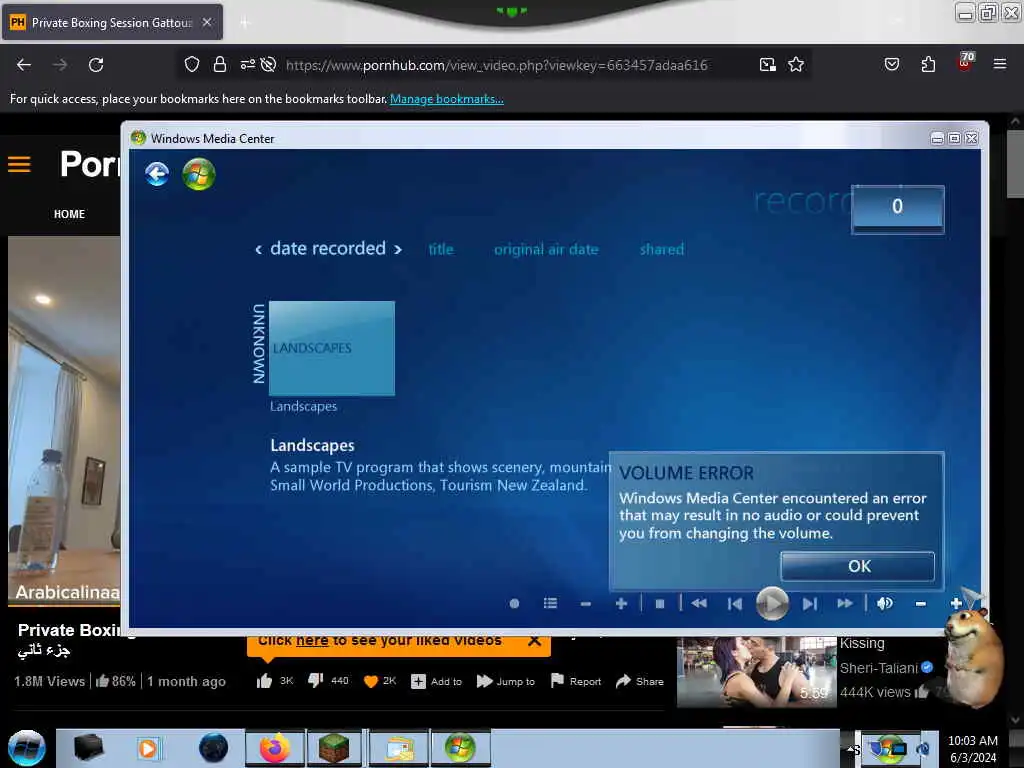Reload the current browser page
The width and height of the screenshot is (1024, 768).
coord(96,65)
